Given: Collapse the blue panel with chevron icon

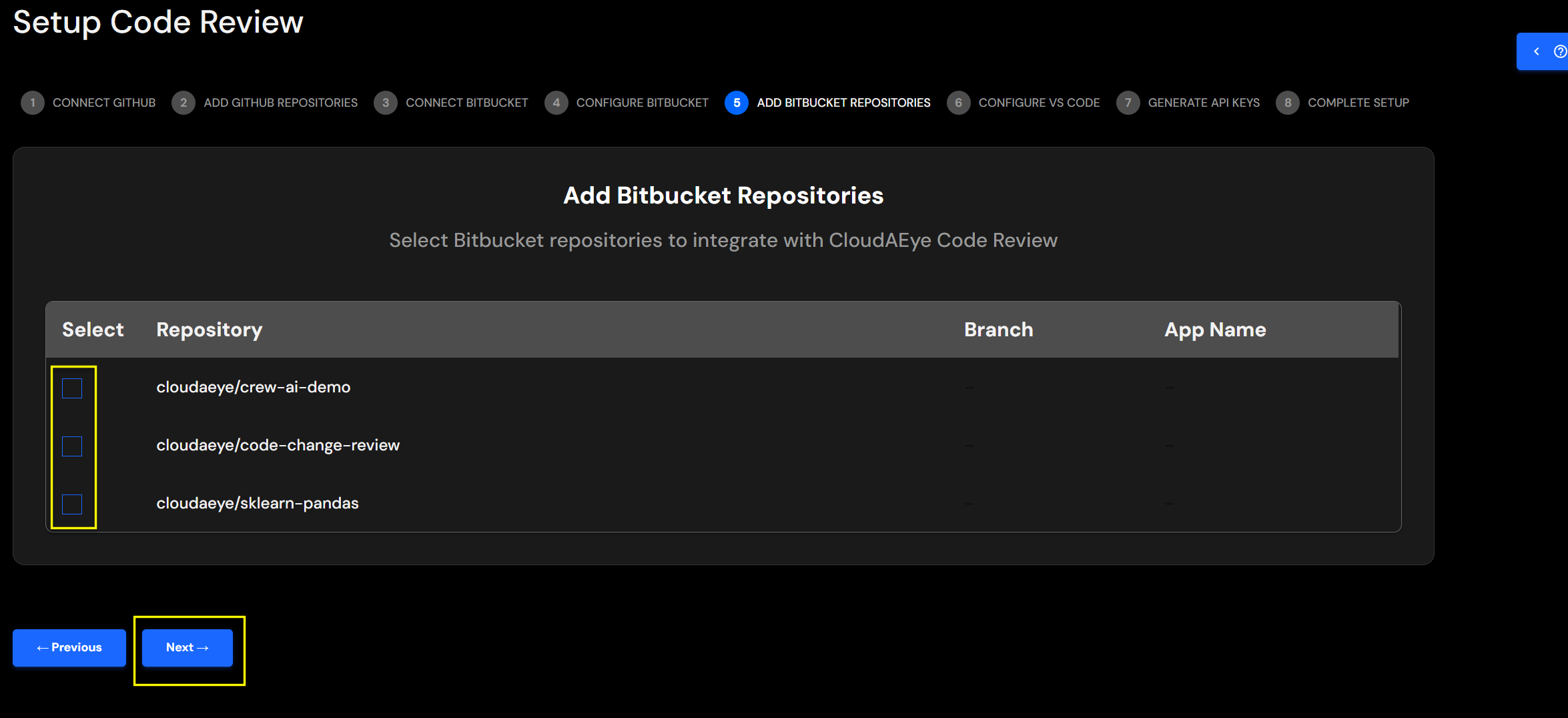Looking at the screenshot, I should coord(1537,51).
